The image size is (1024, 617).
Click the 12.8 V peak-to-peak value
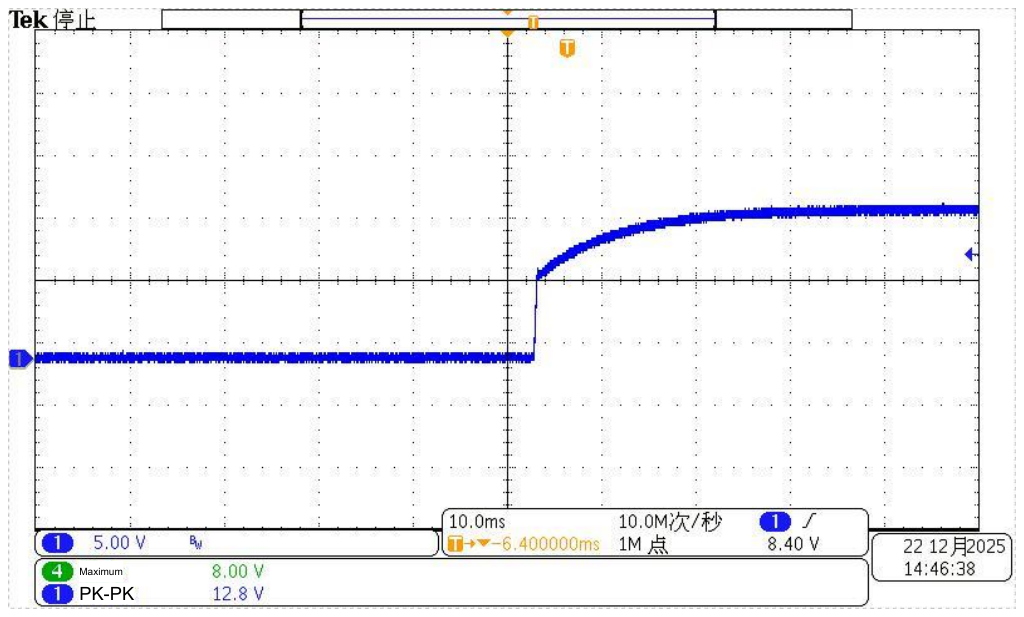point(237,593)
